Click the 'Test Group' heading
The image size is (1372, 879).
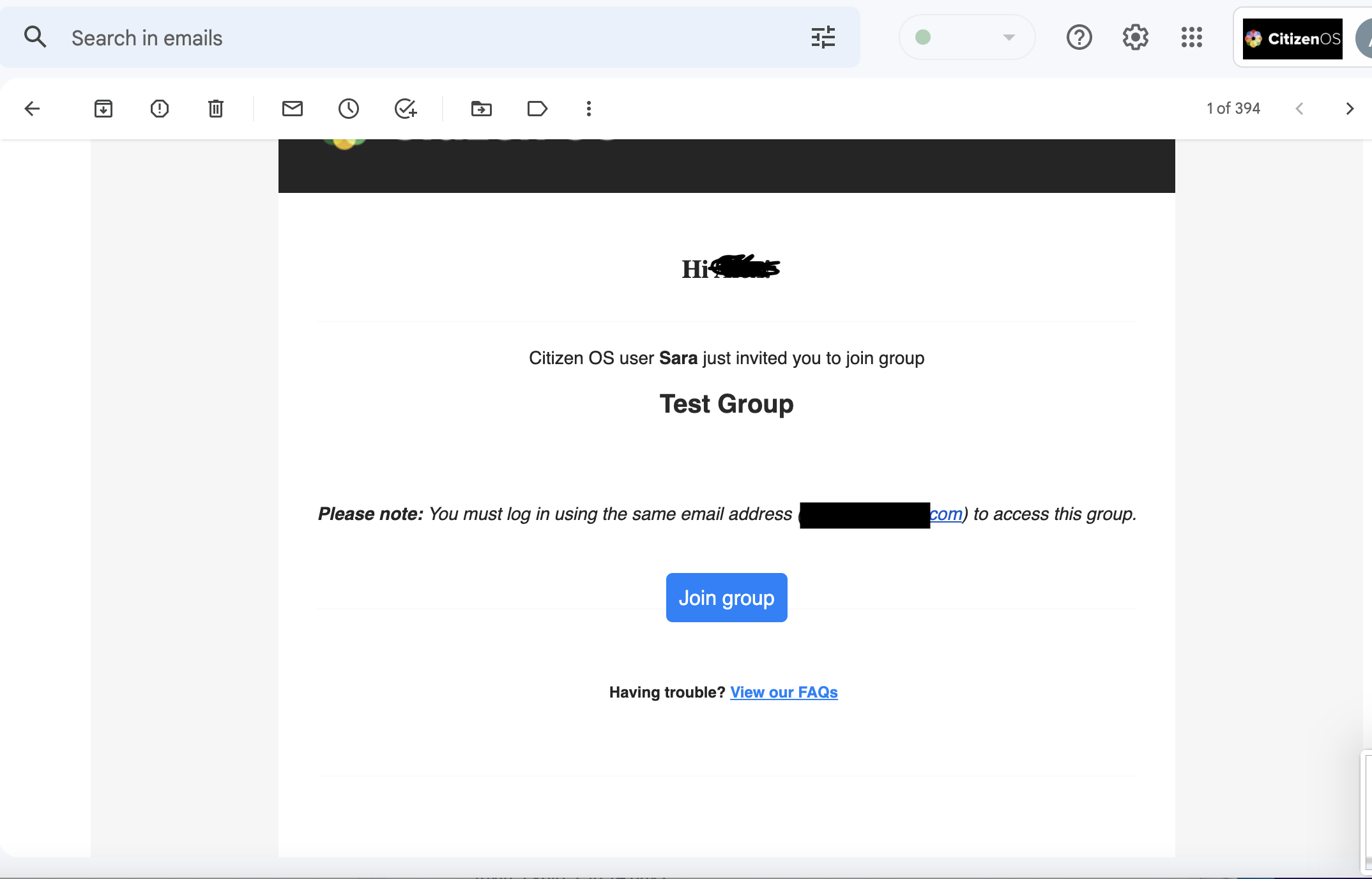click(727, 404)
